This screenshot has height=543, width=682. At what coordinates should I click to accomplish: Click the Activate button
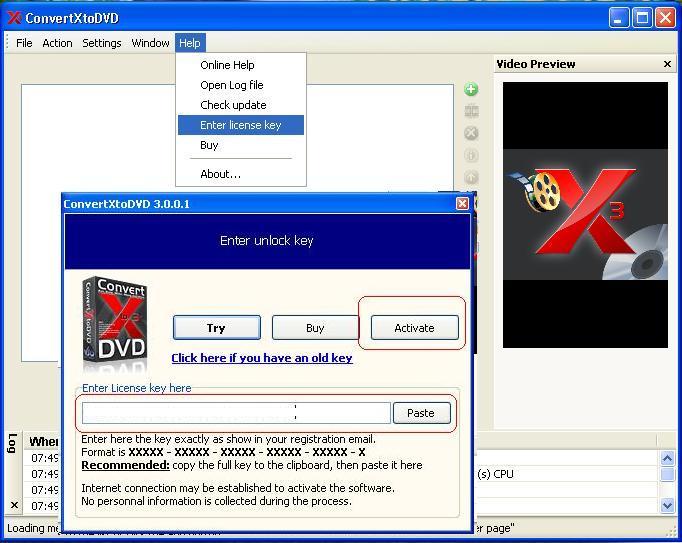pyautogui.click(x=415, y=328)
